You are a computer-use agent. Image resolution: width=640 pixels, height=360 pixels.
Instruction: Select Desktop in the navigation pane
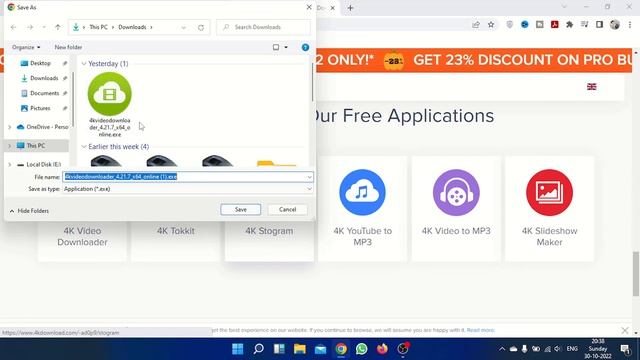point(40,63)
